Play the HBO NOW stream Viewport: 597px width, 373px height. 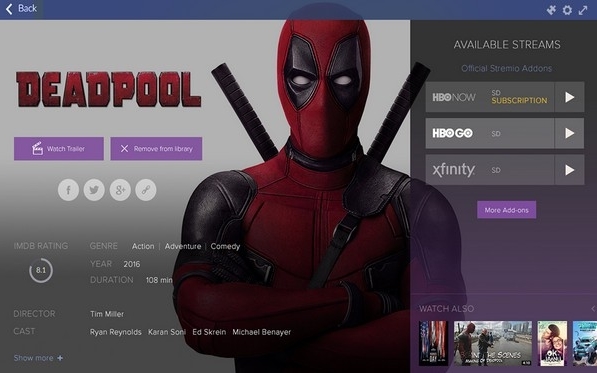click(569, 97)
